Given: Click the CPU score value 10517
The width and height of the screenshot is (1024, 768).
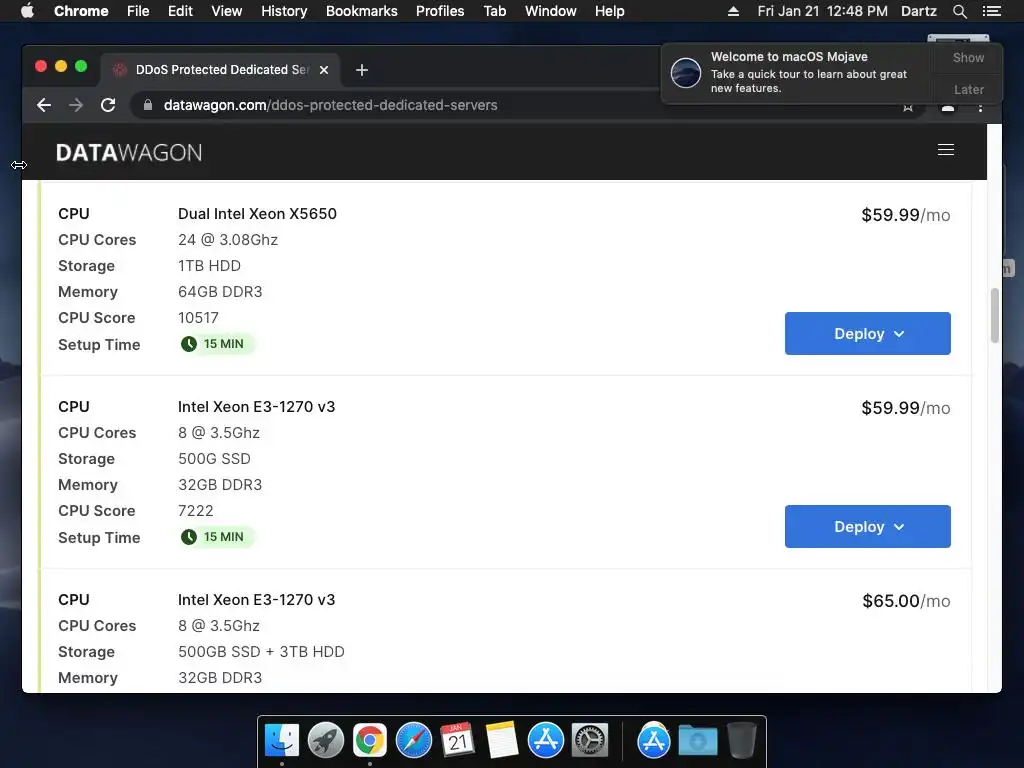Looking at the screenshot, I should click(199, 317).
